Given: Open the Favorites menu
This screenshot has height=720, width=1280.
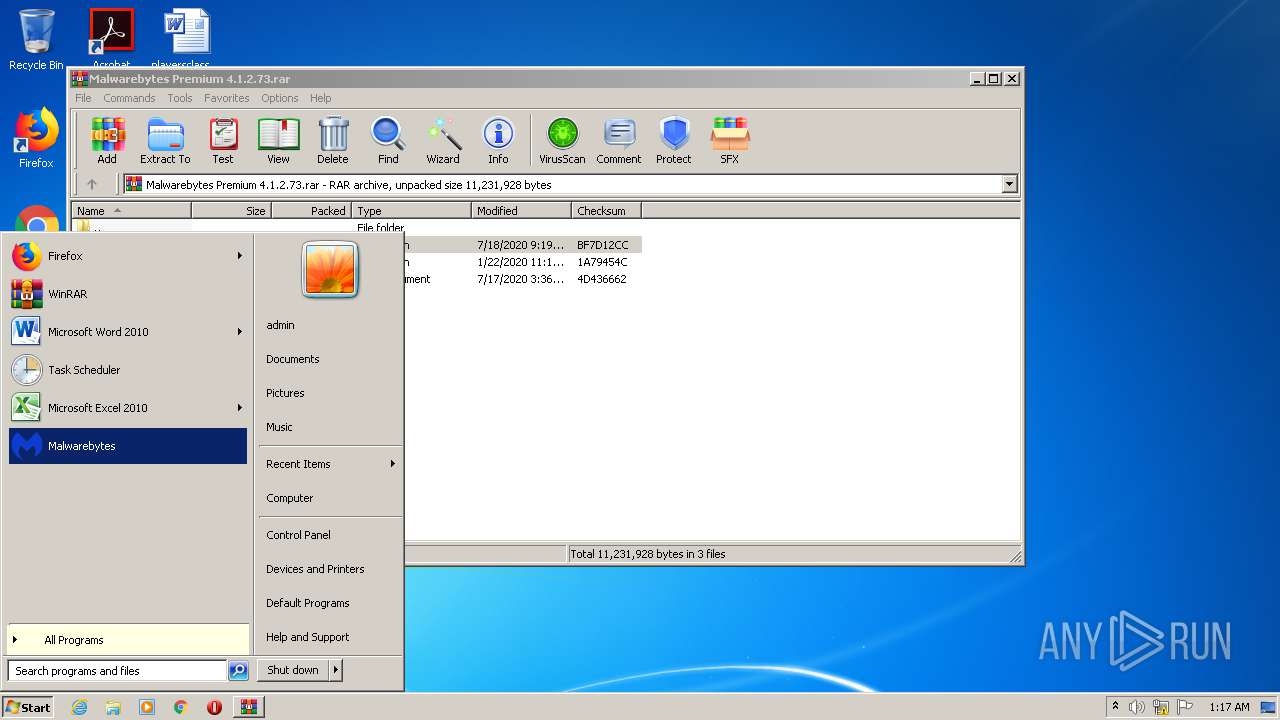Looking at the screenshot, I should (227, 98).
